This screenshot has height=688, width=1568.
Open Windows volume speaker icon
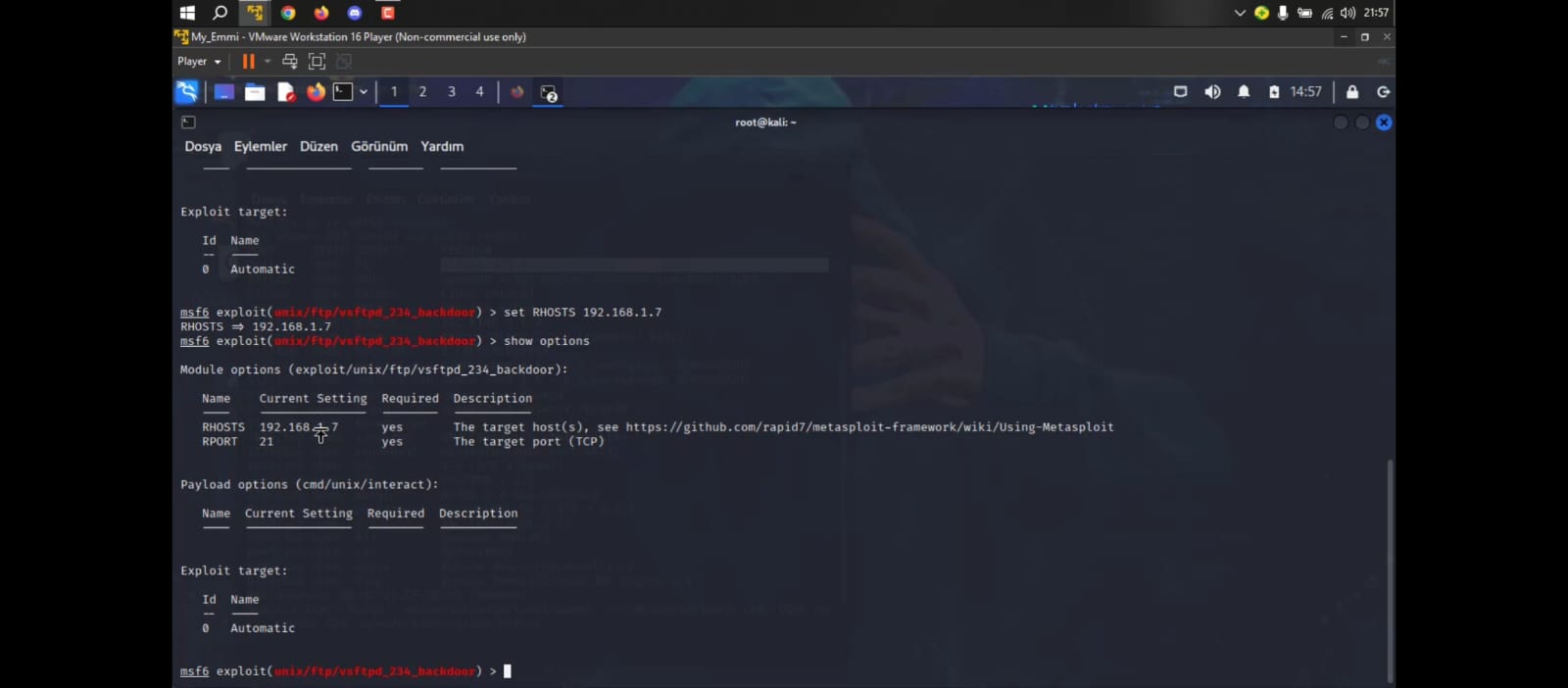point(1348,13)
